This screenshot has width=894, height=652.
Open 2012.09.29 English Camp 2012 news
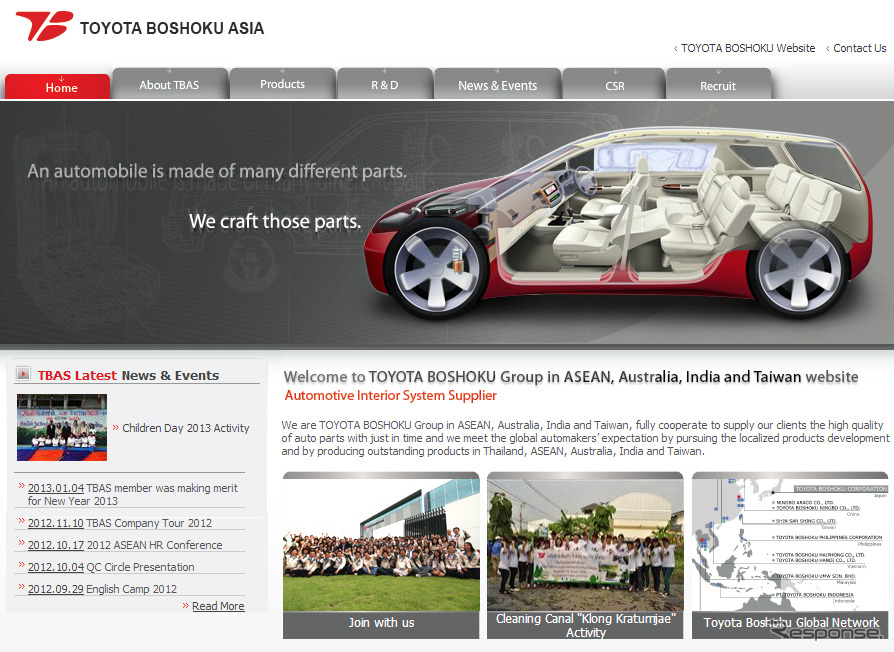point(102,589)
